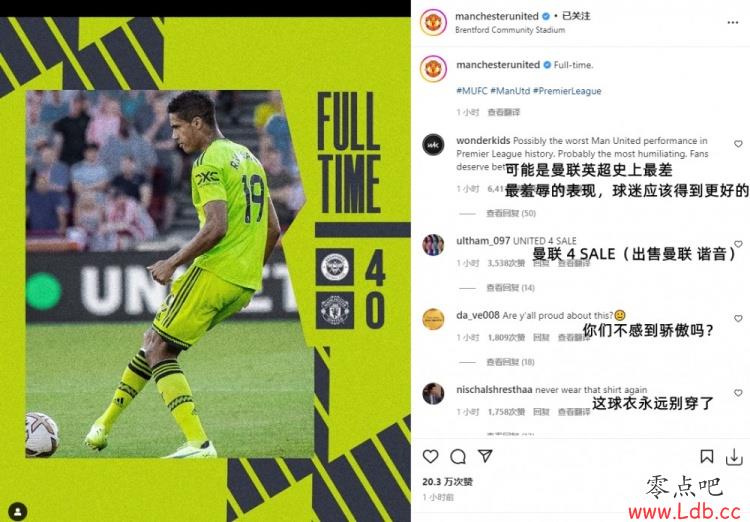The width and height of the screenshot is (750, 522).
Task: Expand 14 replies under ultham_097 comment
Action: pyautogui.click(x=510, y=288)
